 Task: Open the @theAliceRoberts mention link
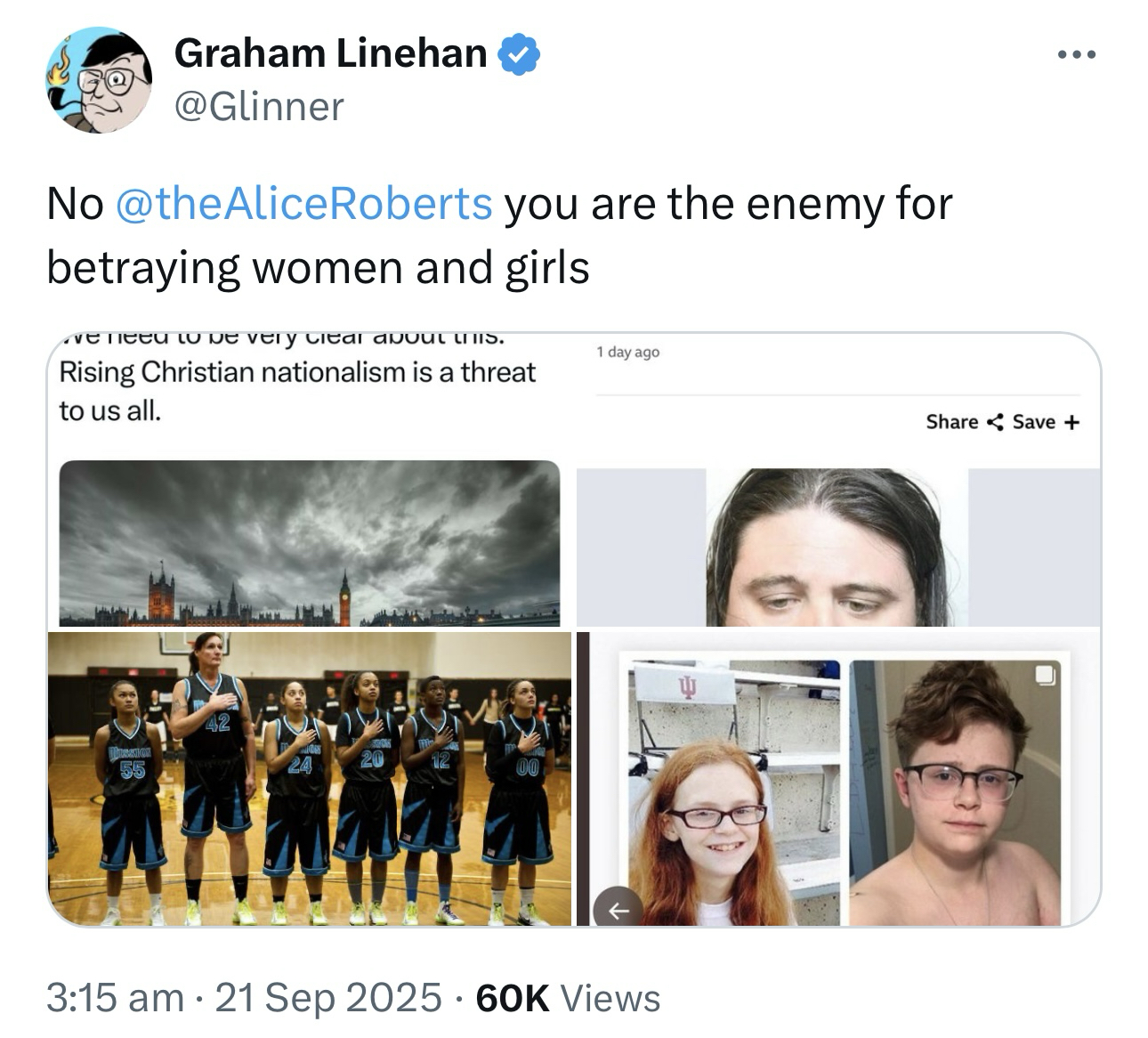tap(303, 203)
